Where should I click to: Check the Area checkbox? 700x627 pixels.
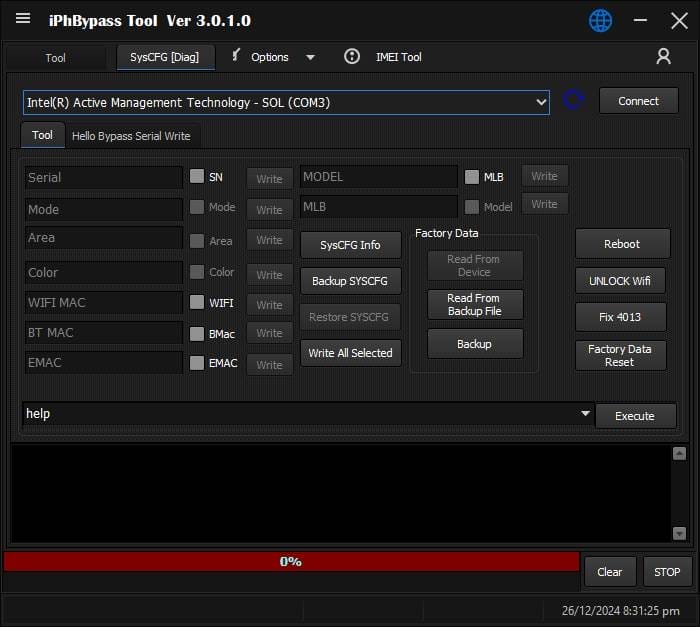point(197,241)
